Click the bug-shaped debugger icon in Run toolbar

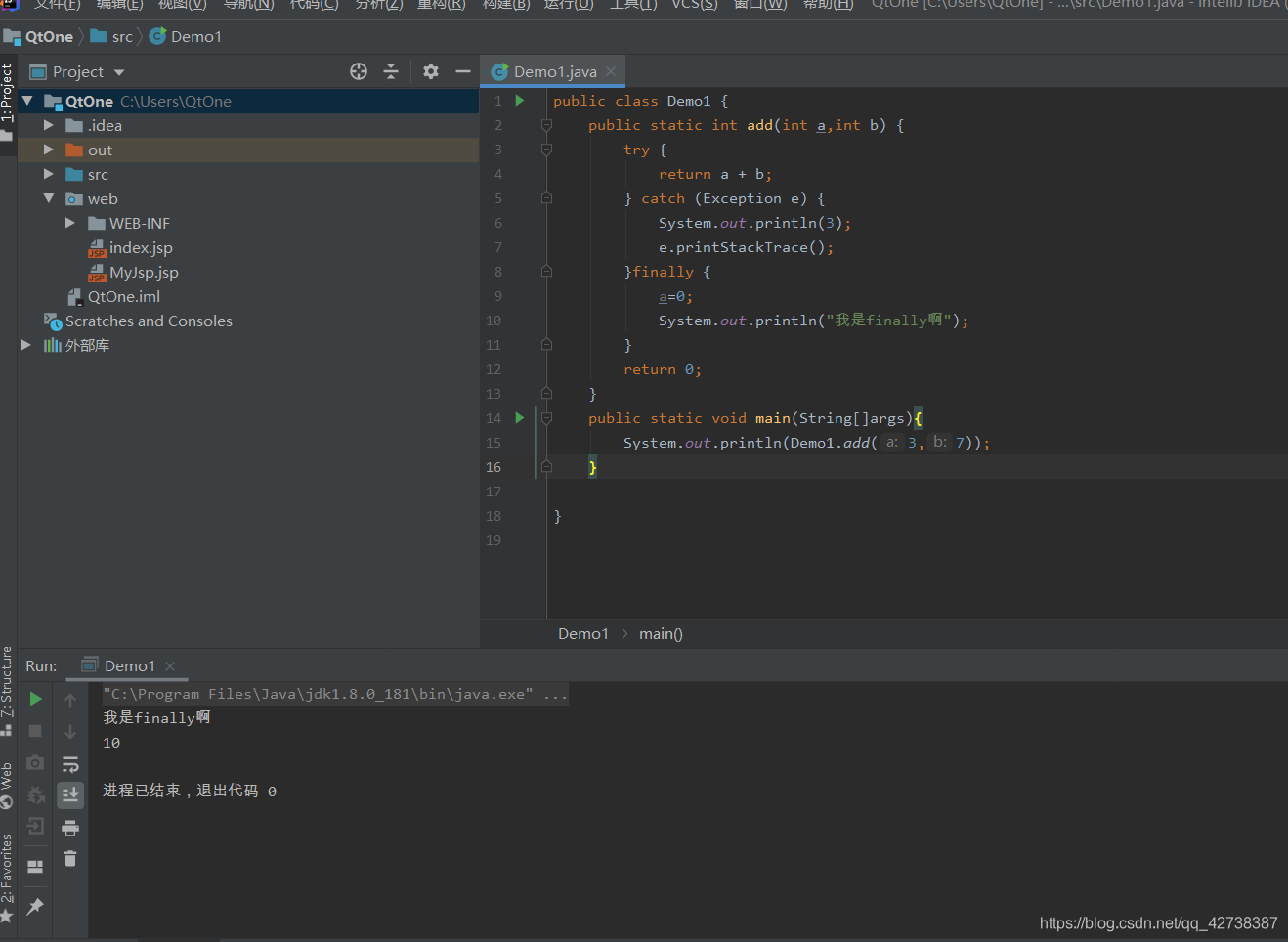35,794
